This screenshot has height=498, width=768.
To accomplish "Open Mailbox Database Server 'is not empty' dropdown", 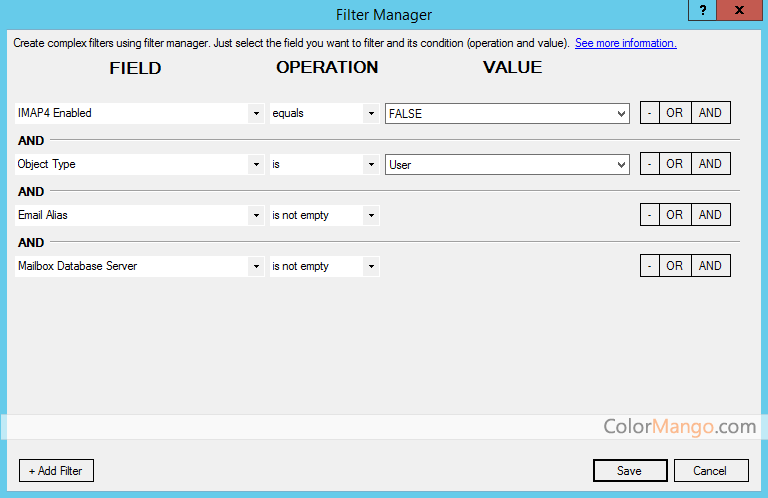I will pos(371,267).
